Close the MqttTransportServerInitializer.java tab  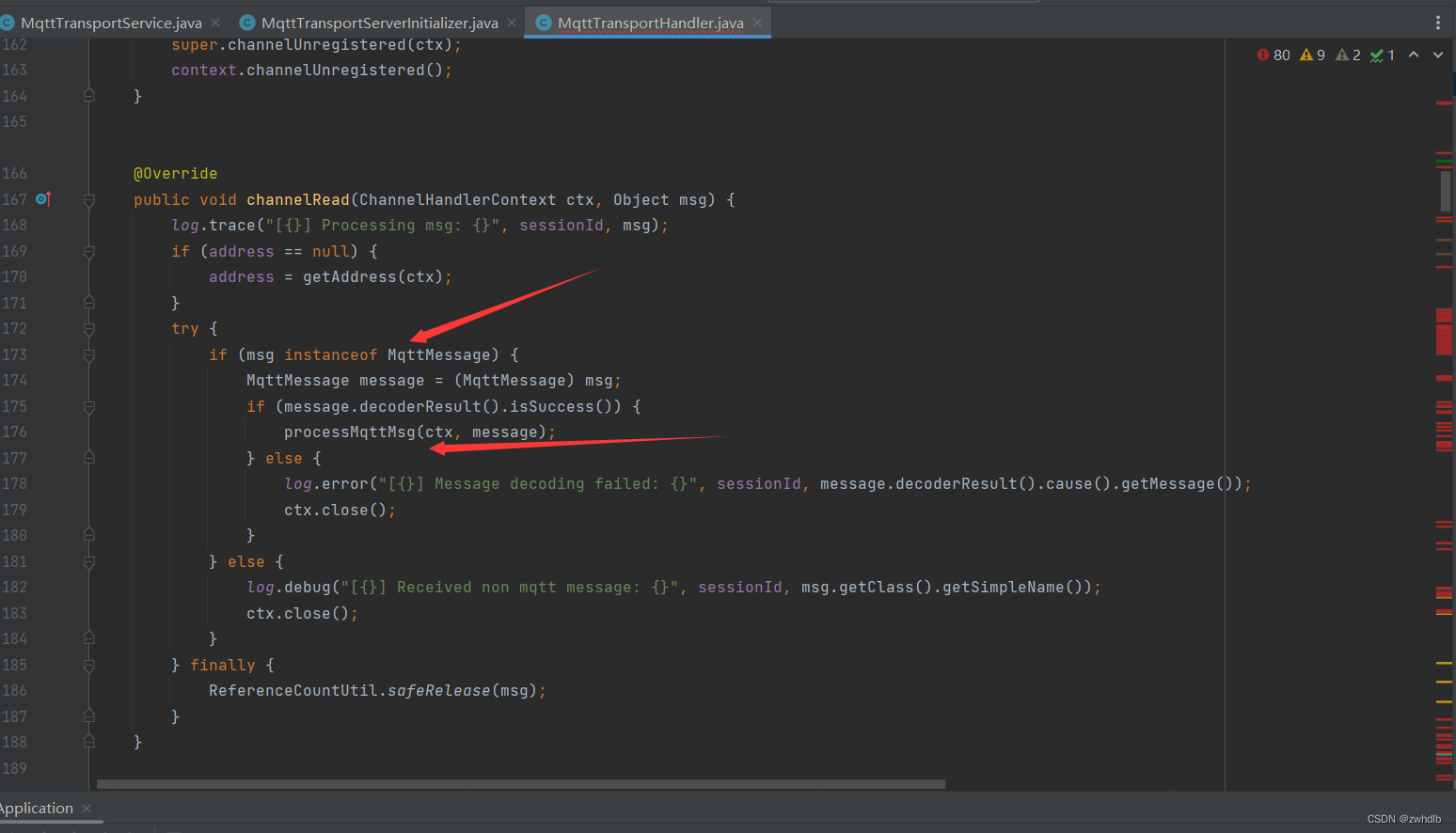512,23
